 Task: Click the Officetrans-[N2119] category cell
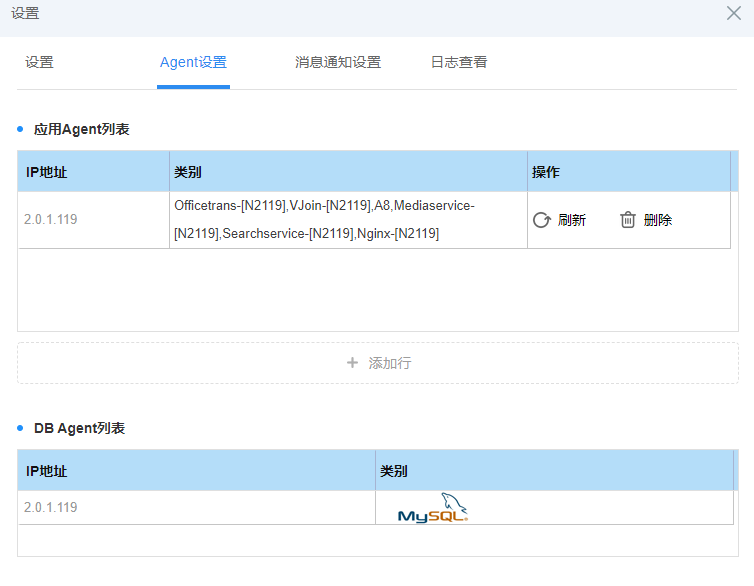tap(348, 220)
